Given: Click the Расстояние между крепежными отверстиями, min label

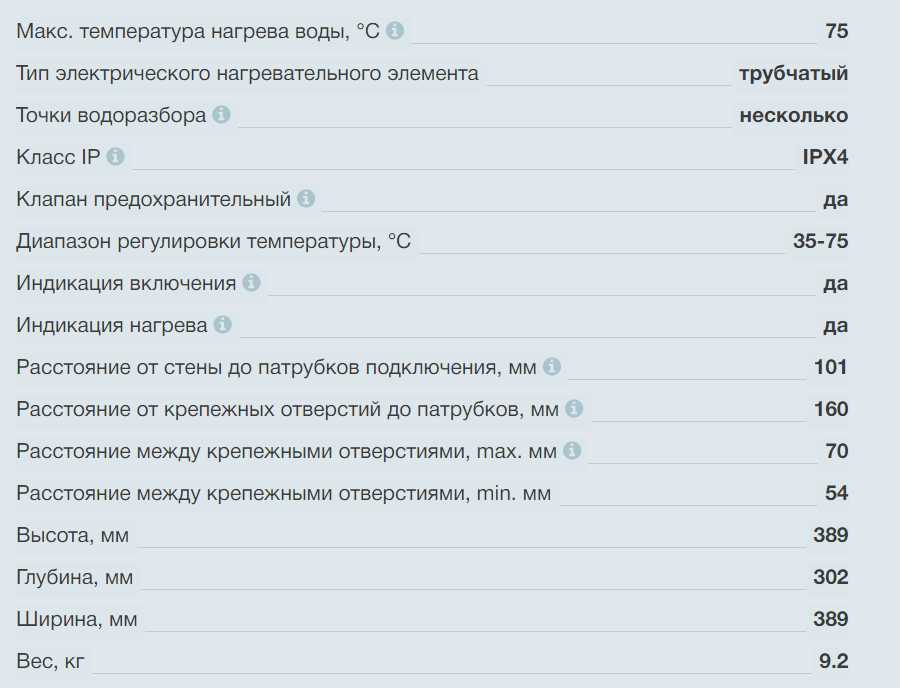Looking at the screenshot, I should click(283, 493).
